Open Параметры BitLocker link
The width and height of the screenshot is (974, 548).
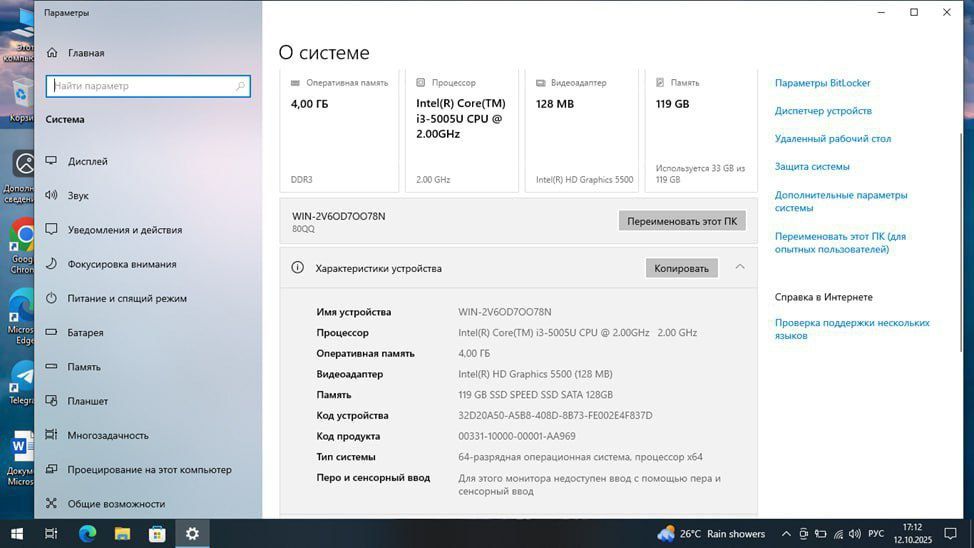click(x=822, y=83)
